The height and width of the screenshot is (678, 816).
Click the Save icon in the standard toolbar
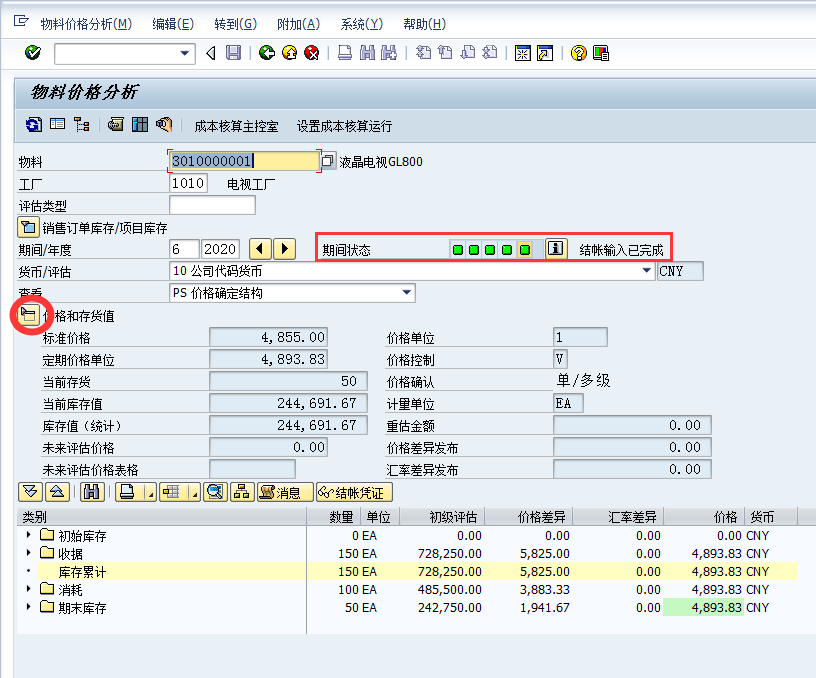[232, 54]
